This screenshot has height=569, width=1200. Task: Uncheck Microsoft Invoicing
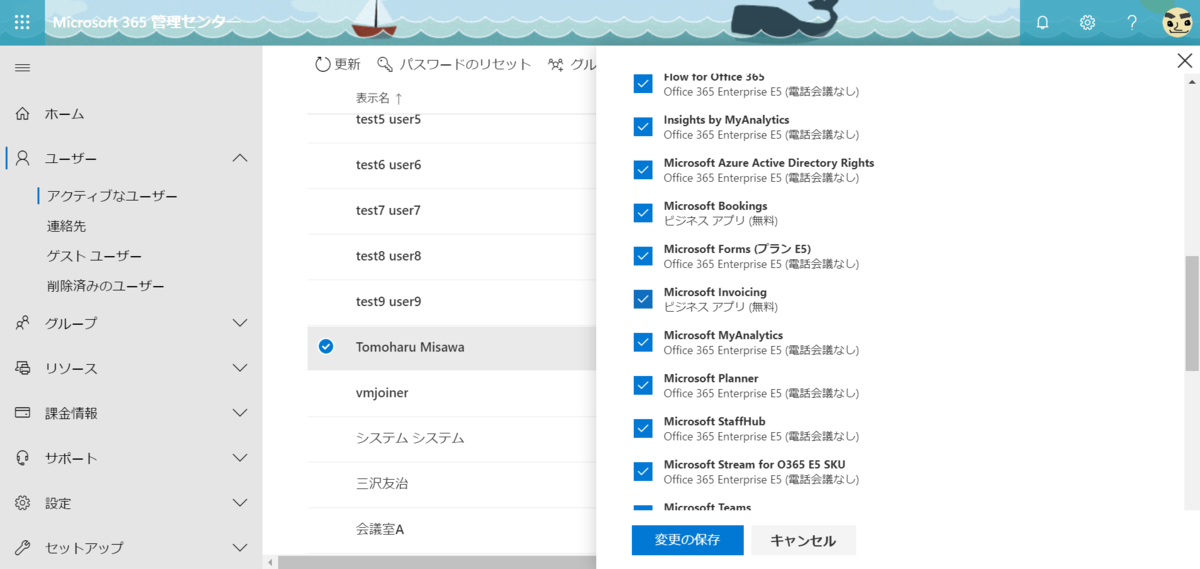(643, 299)
